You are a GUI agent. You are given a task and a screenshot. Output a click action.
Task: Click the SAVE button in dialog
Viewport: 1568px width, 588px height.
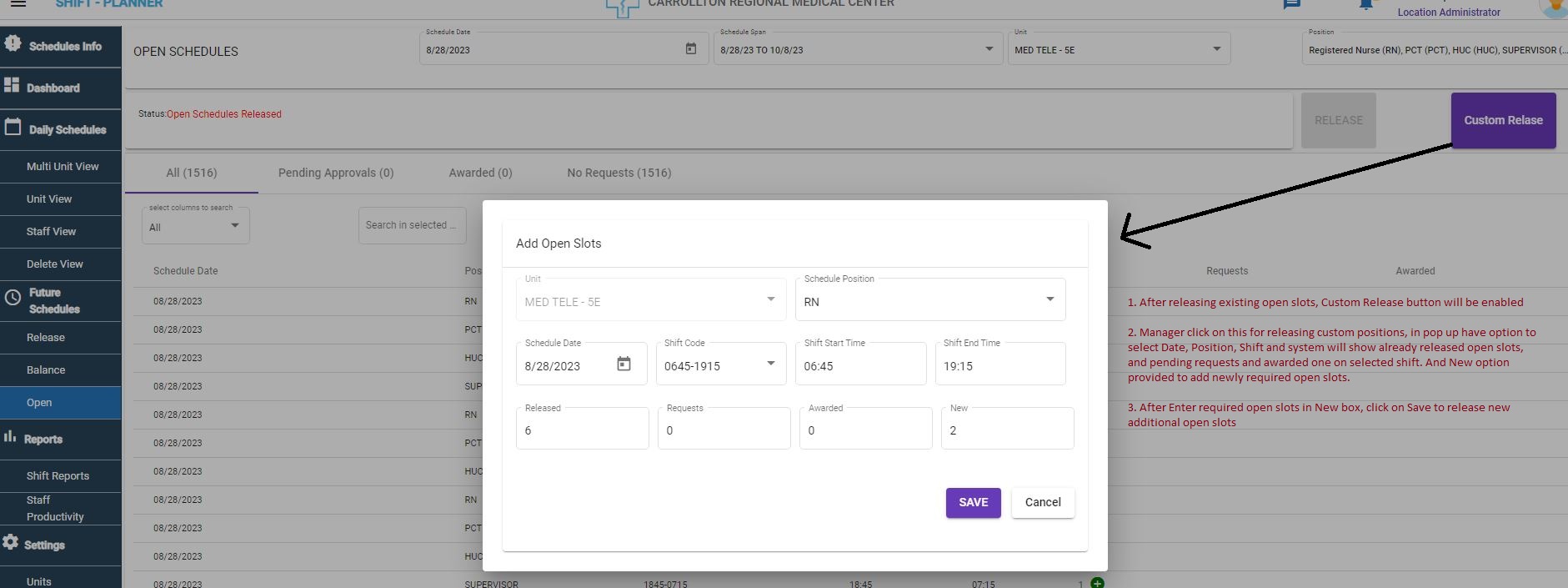pyautogui.click(x=973, y=502)
